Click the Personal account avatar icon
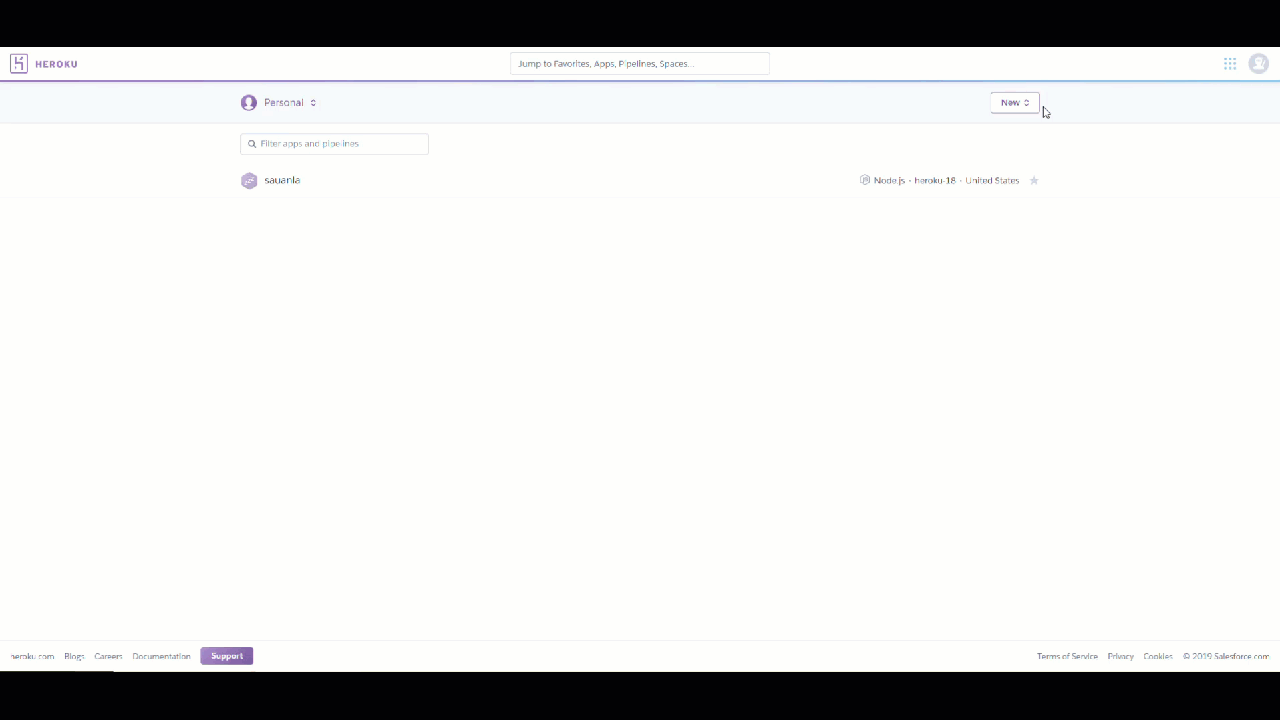This screenshot has height=720, width=1280. (x=249, y=103)
